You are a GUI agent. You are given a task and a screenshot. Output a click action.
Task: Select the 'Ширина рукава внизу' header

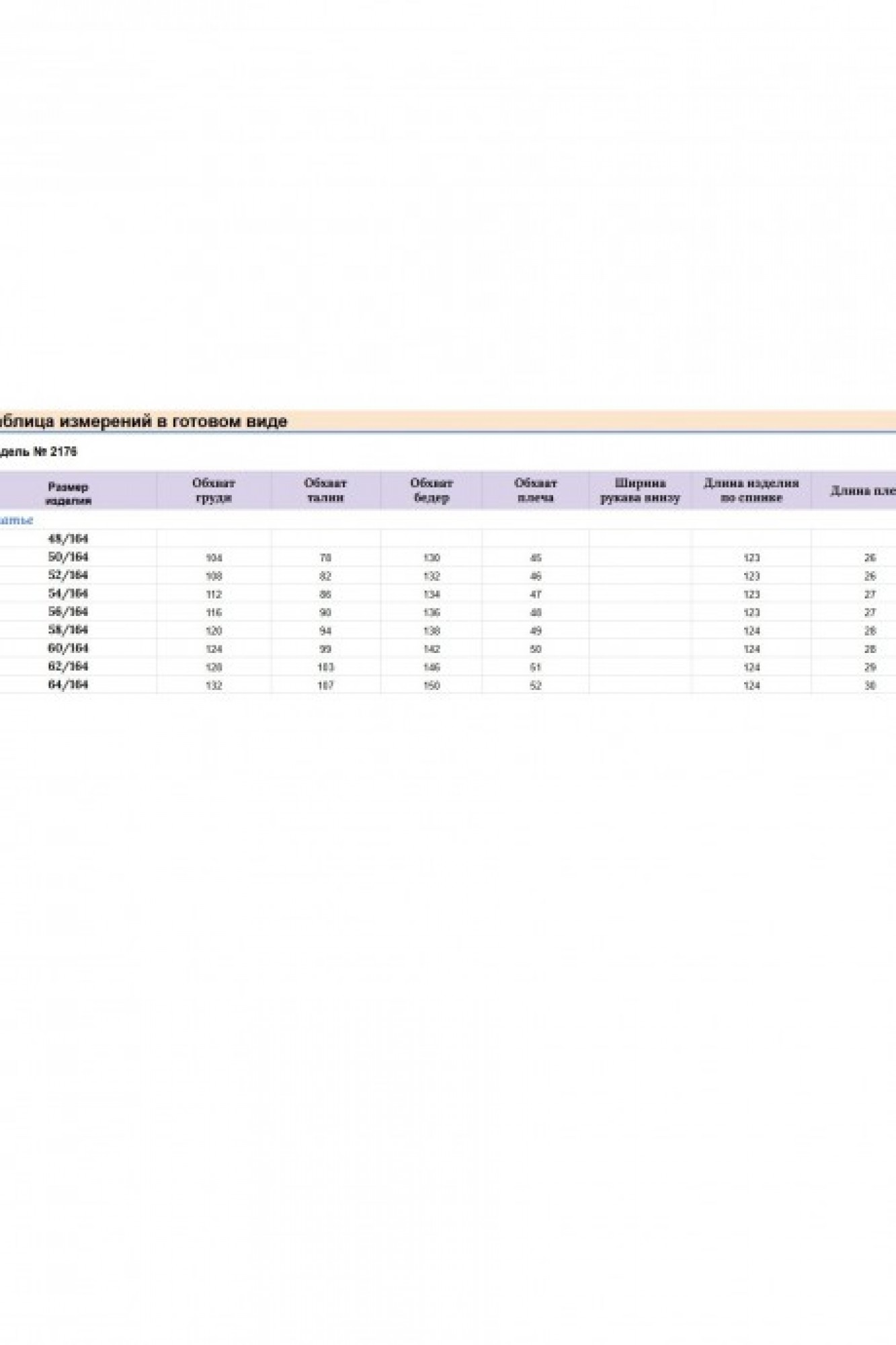coord(640,490)
